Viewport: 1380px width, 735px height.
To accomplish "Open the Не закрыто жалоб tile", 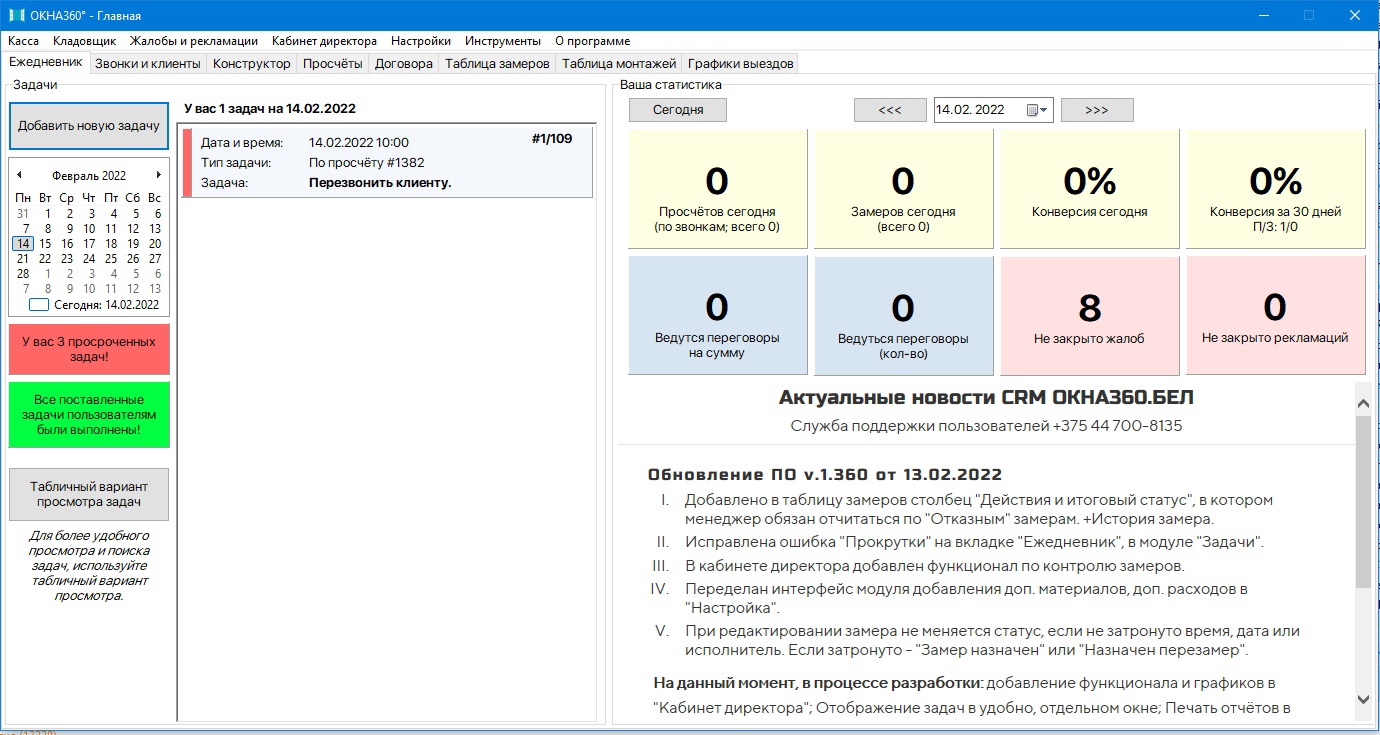I will (1089, 315).
